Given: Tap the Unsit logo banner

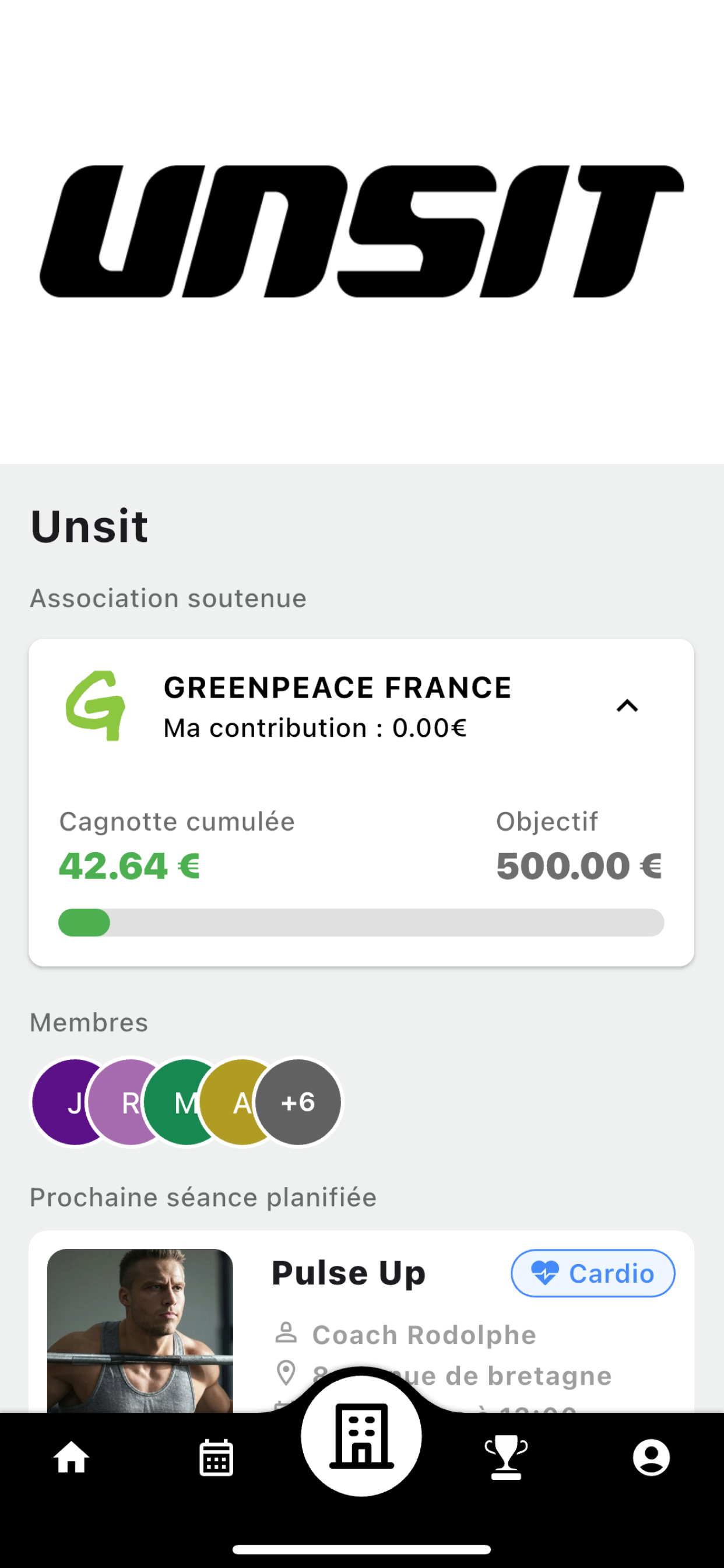Looking at the screenshot, I should tap(361, 232).
